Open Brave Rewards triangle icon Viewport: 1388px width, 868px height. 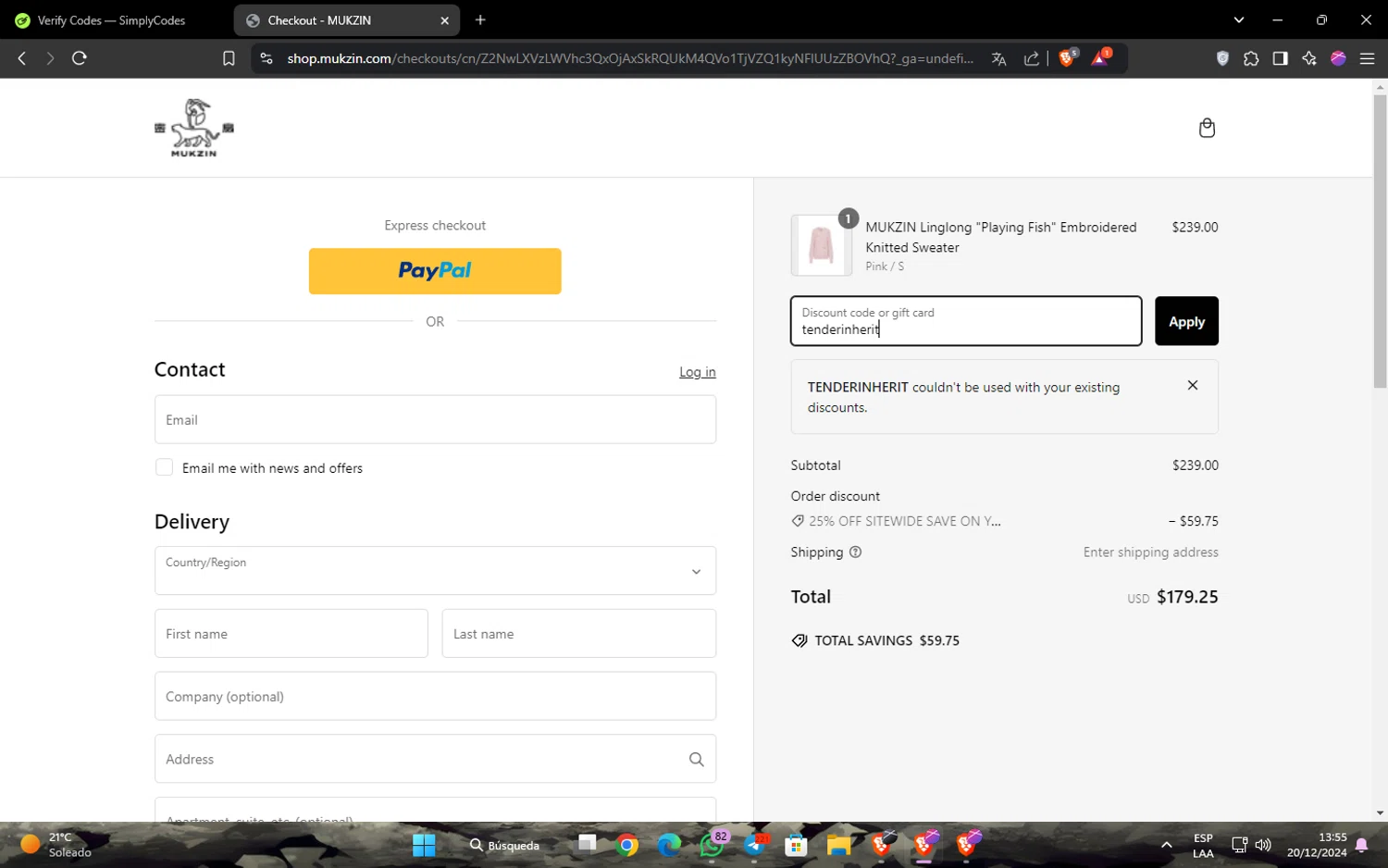point(1100,58)
